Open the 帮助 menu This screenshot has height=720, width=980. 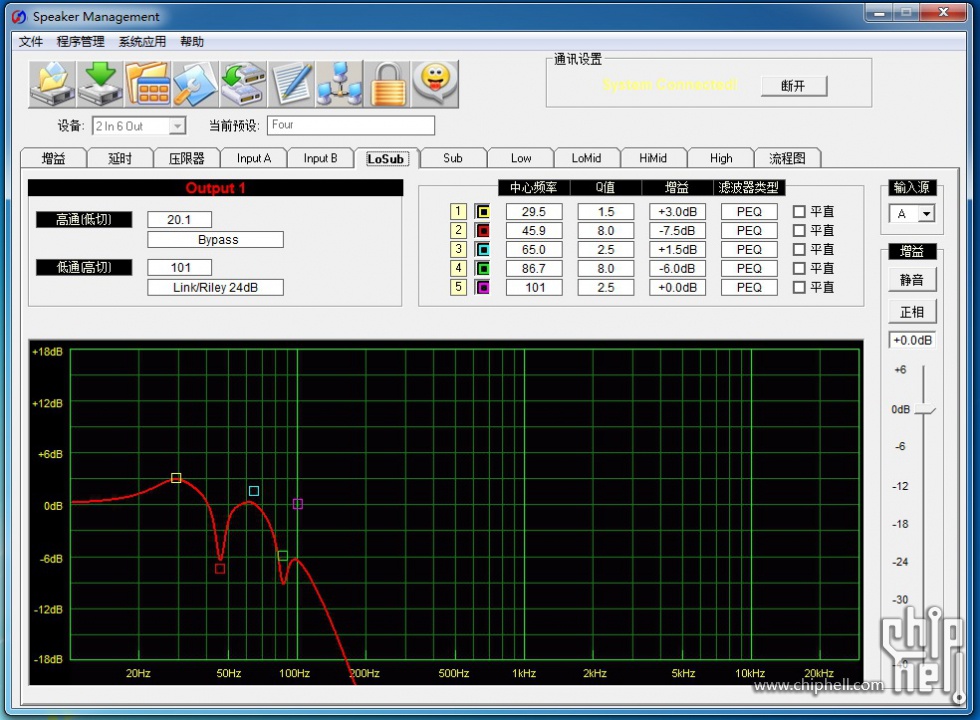192,42
